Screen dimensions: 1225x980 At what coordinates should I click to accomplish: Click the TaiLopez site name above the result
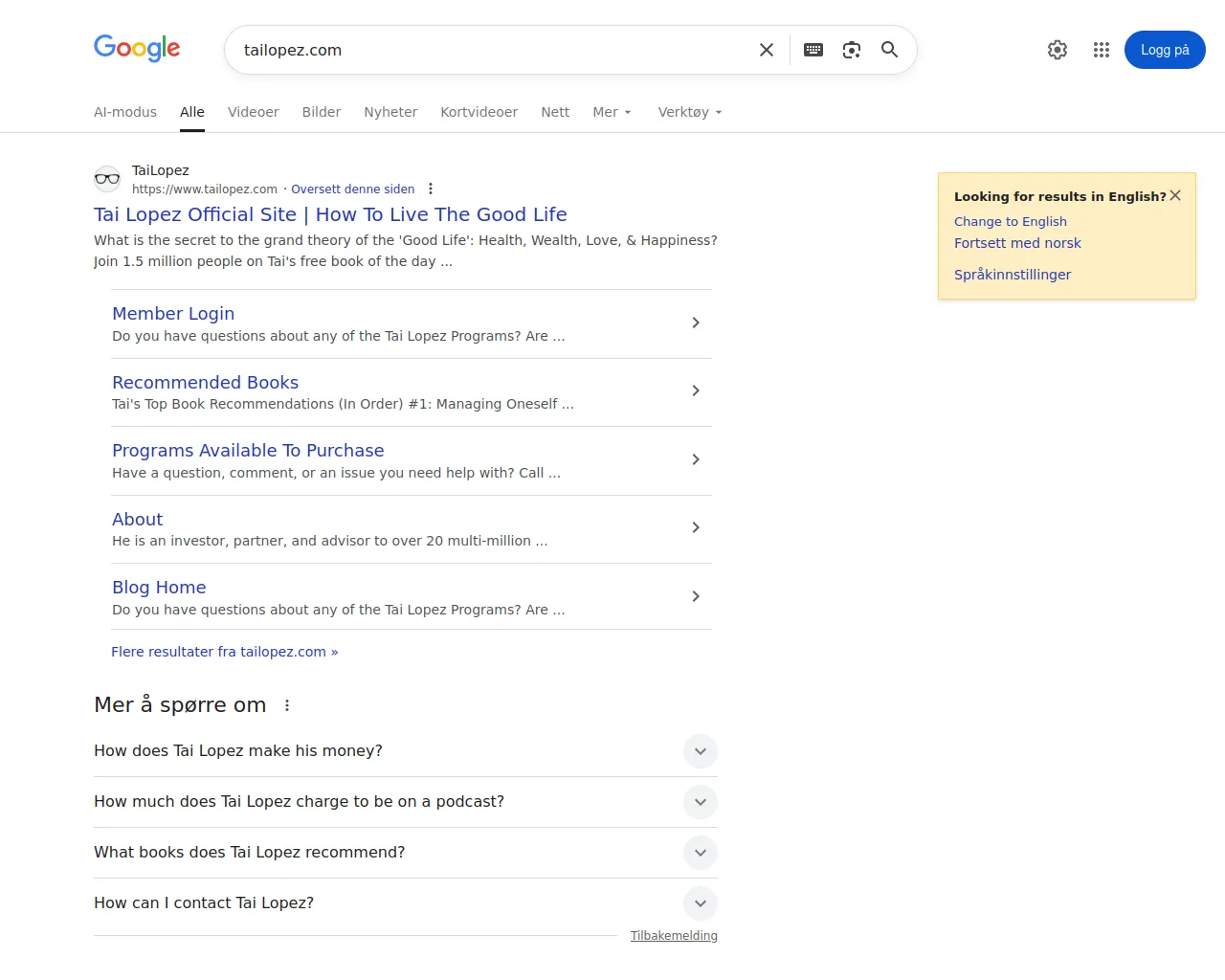[x=161, y=170]
